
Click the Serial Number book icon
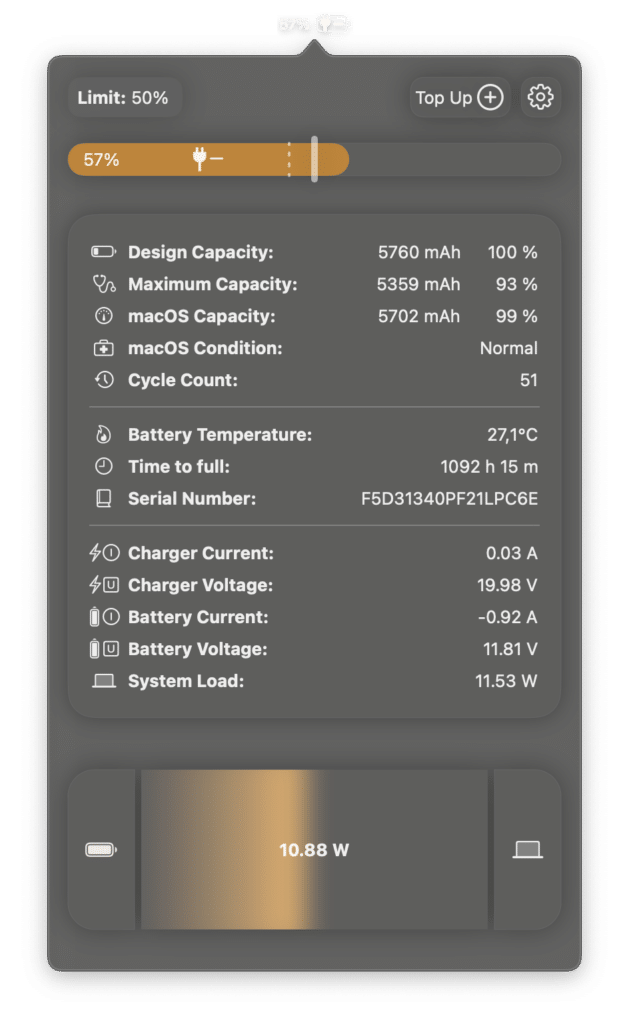pyautogui.click(x=103, y=499)
